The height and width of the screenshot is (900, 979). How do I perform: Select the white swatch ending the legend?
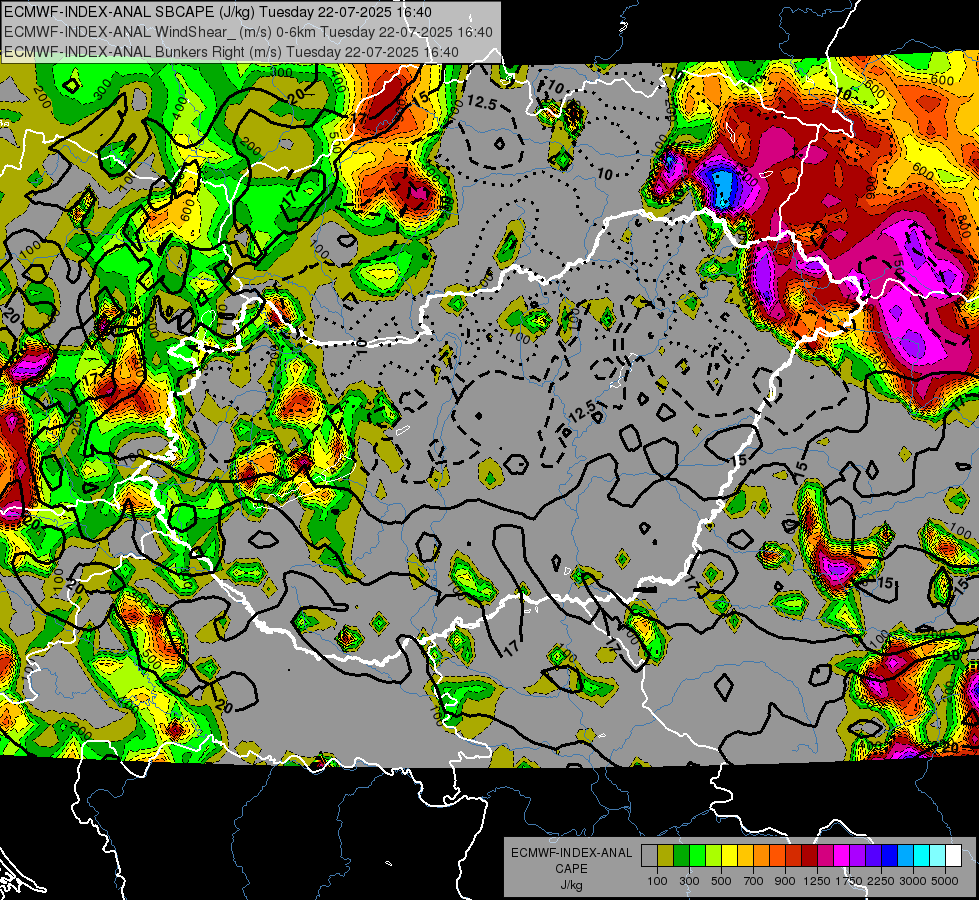[953, 856]
